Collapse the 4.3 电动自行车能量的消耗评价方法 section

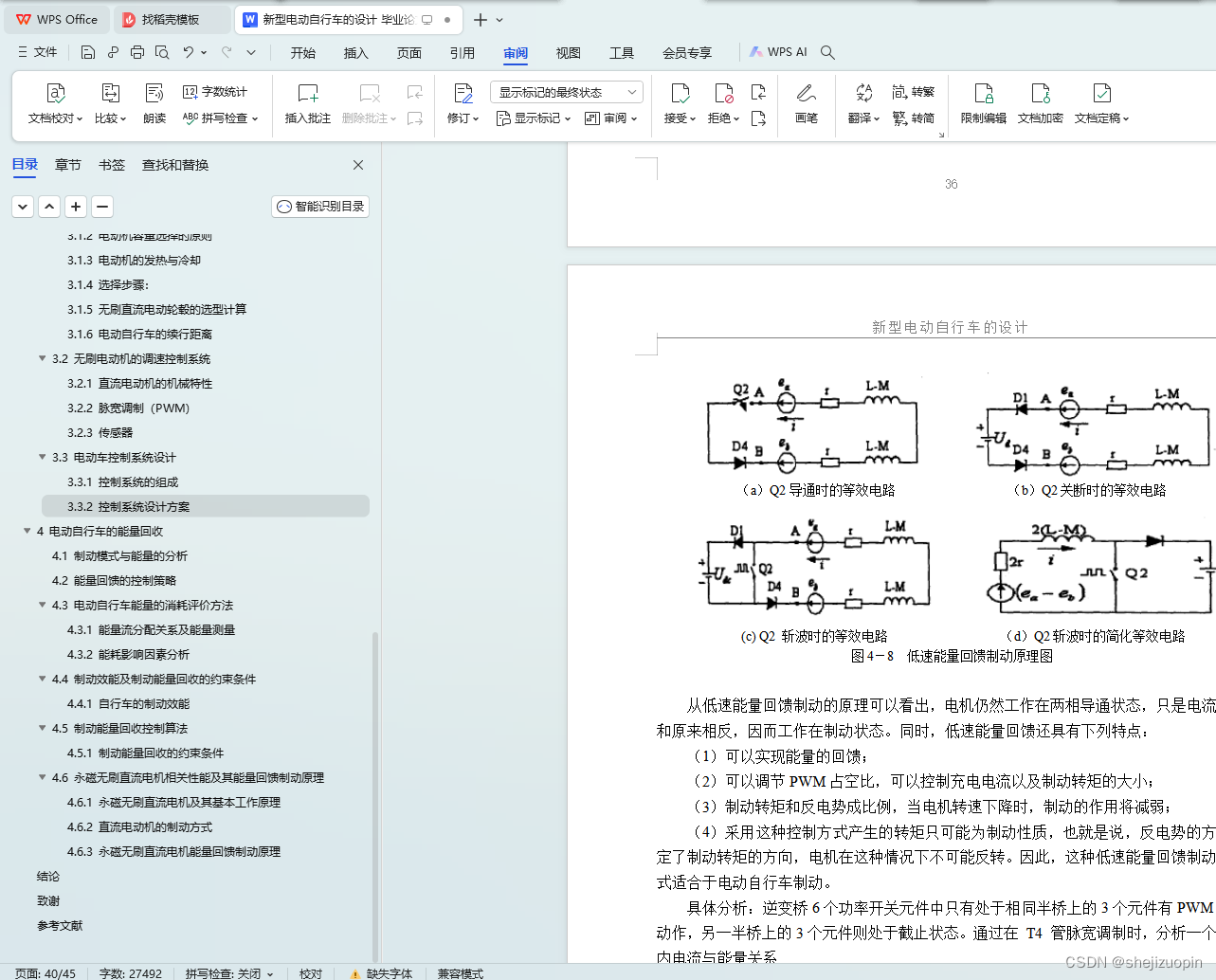pos(42,605)
